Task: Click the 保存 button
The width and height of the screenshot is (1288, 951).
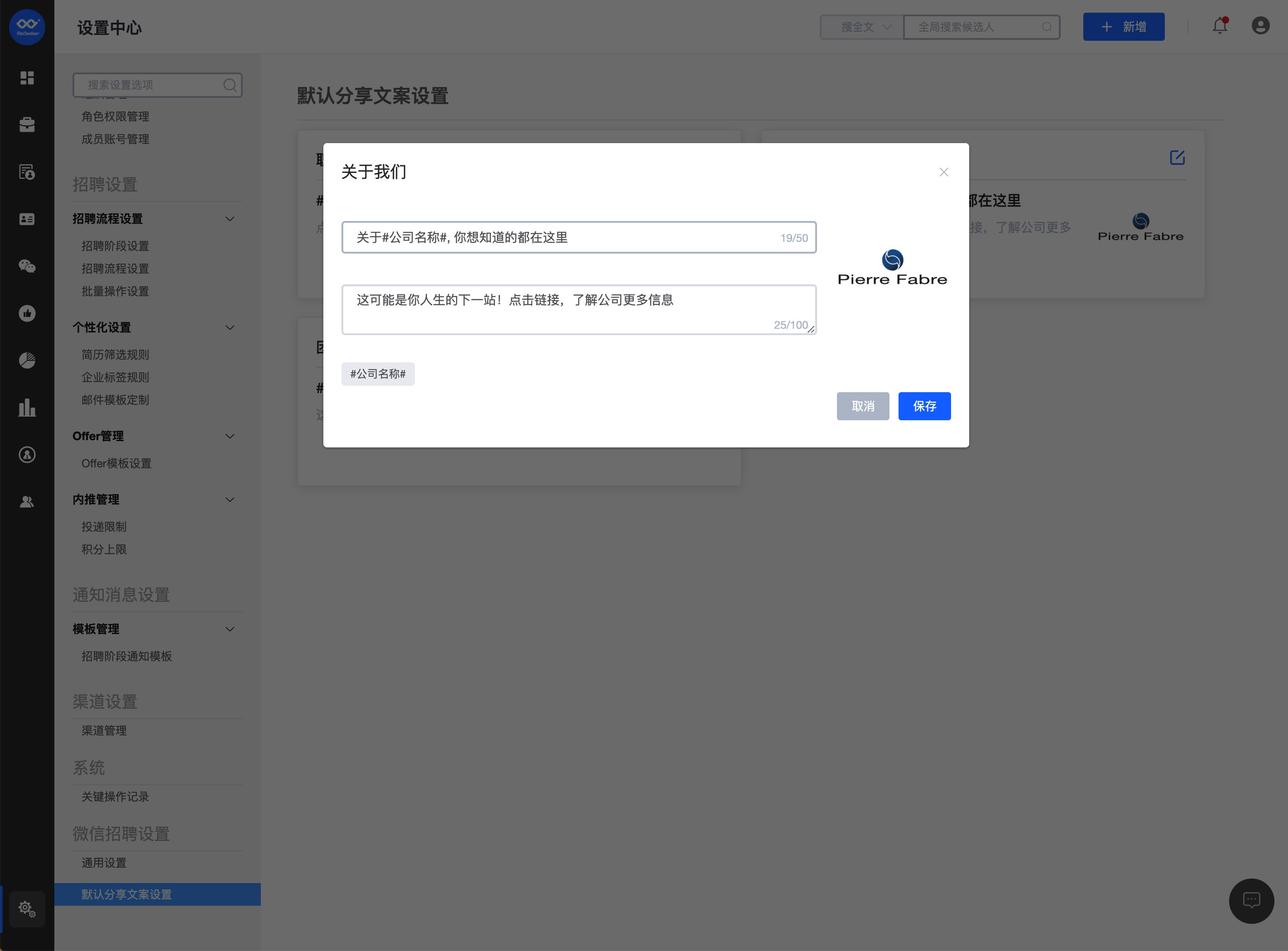Action: [x=924, y=406]
